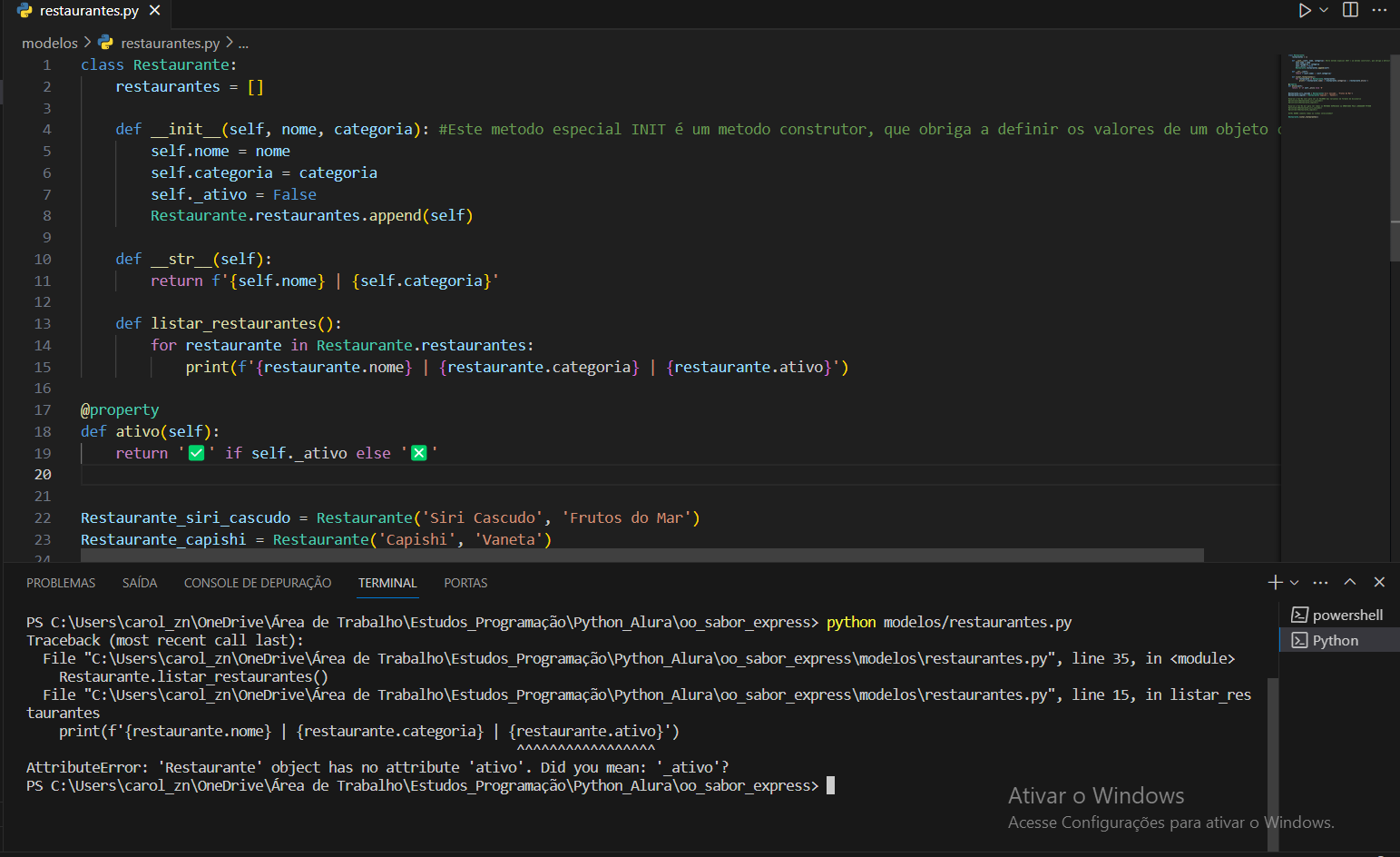Screen dimensions: 1400x857
Task: Open the PORTAS panel tab
Action: tap(465, 583)
